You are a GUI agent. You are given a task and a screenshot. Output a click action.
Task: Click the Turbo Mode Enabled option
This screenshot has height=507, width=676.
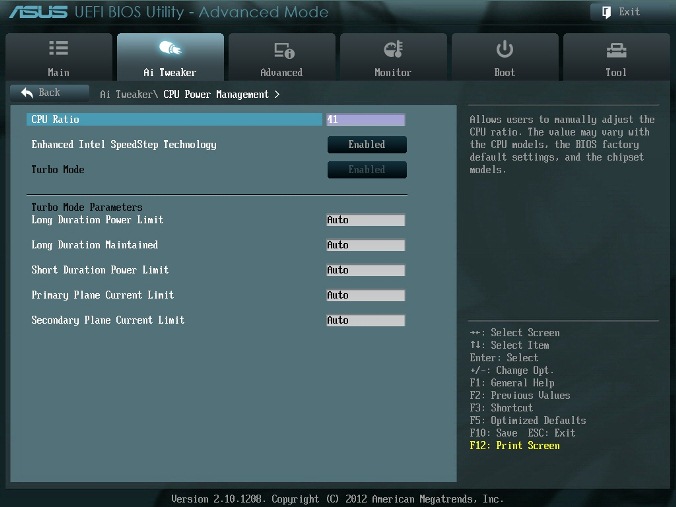367,169
